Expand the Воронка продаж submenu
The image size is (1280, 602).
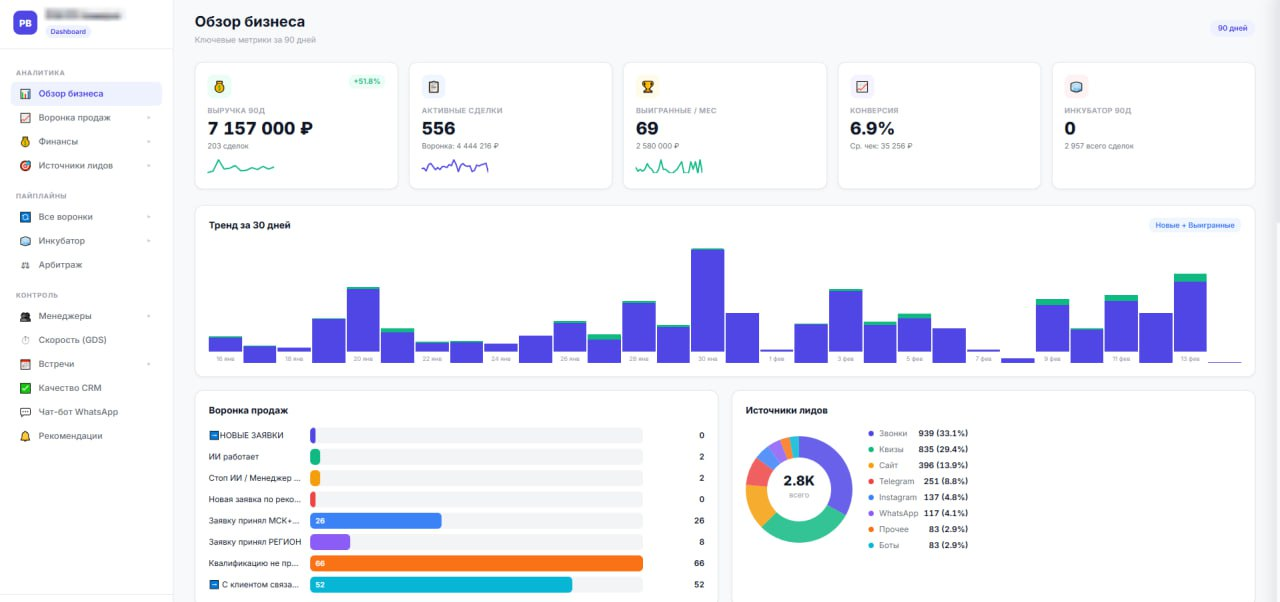click(x=148, y=118)
